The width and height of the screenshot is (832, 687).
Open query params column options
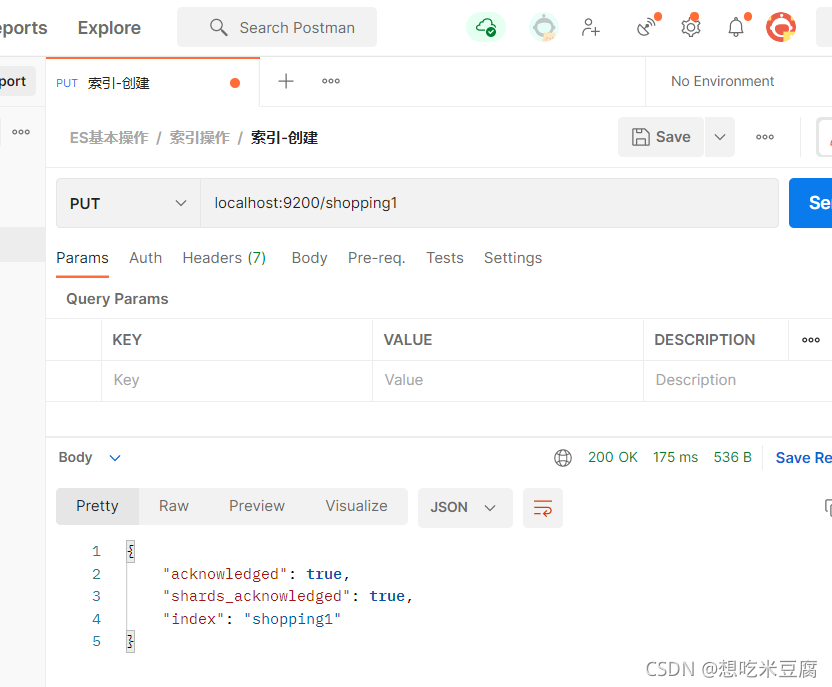(811, 340)
